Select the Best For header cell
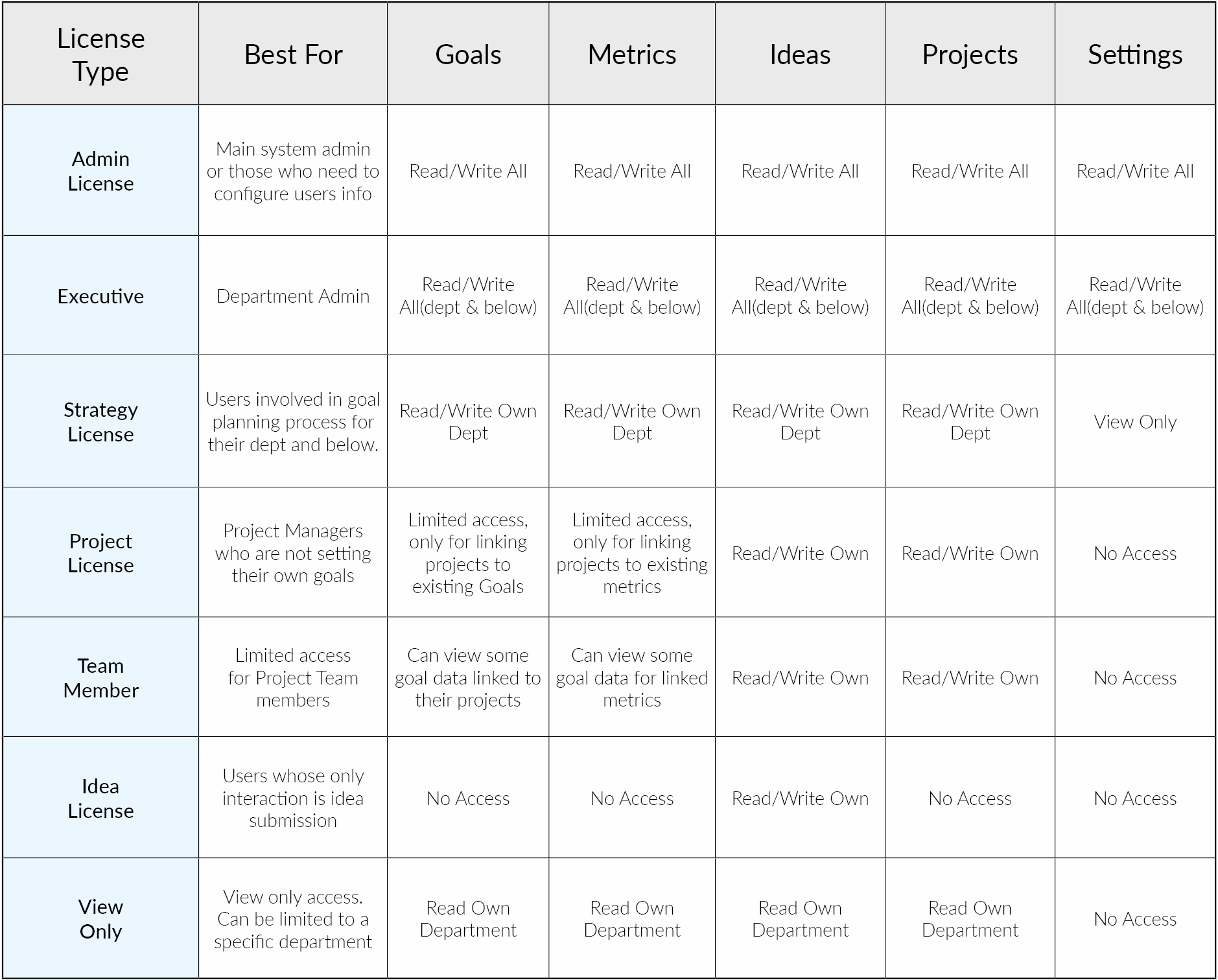 (x=293, y=54)
